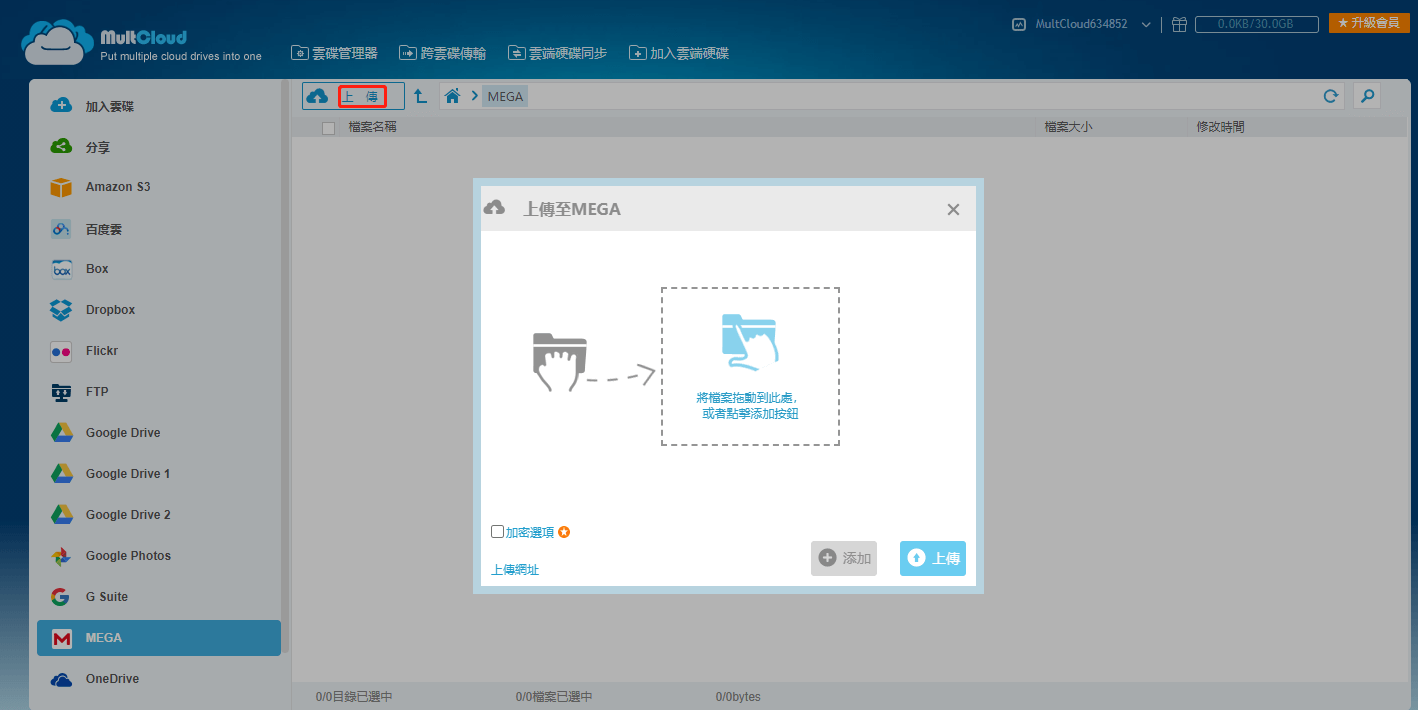
Task: Select the Amazon S3 drive icon
Action: click(61, 187)
